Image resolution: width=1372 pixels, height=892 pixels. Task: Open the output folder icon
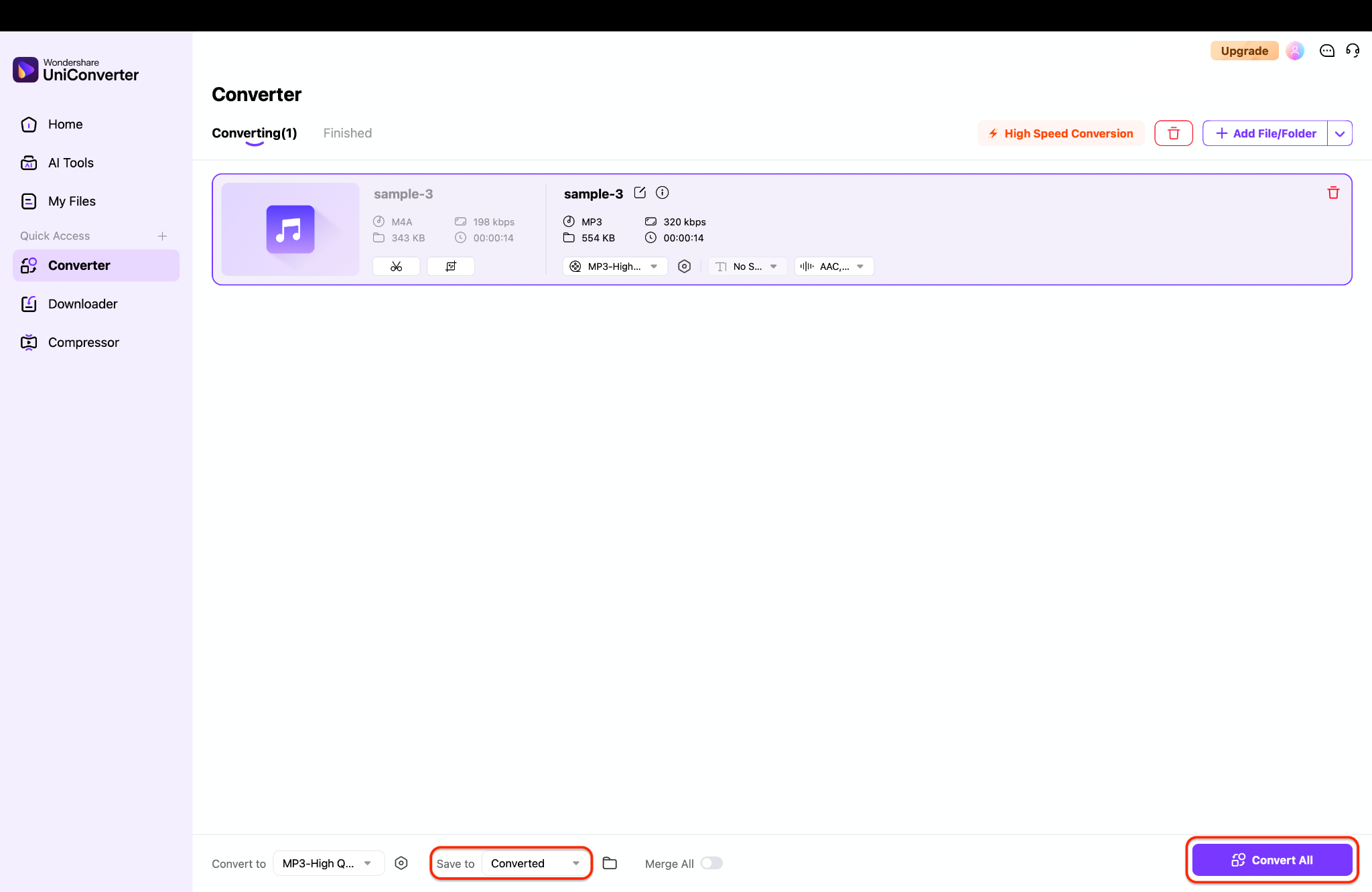tap(610, 863)
